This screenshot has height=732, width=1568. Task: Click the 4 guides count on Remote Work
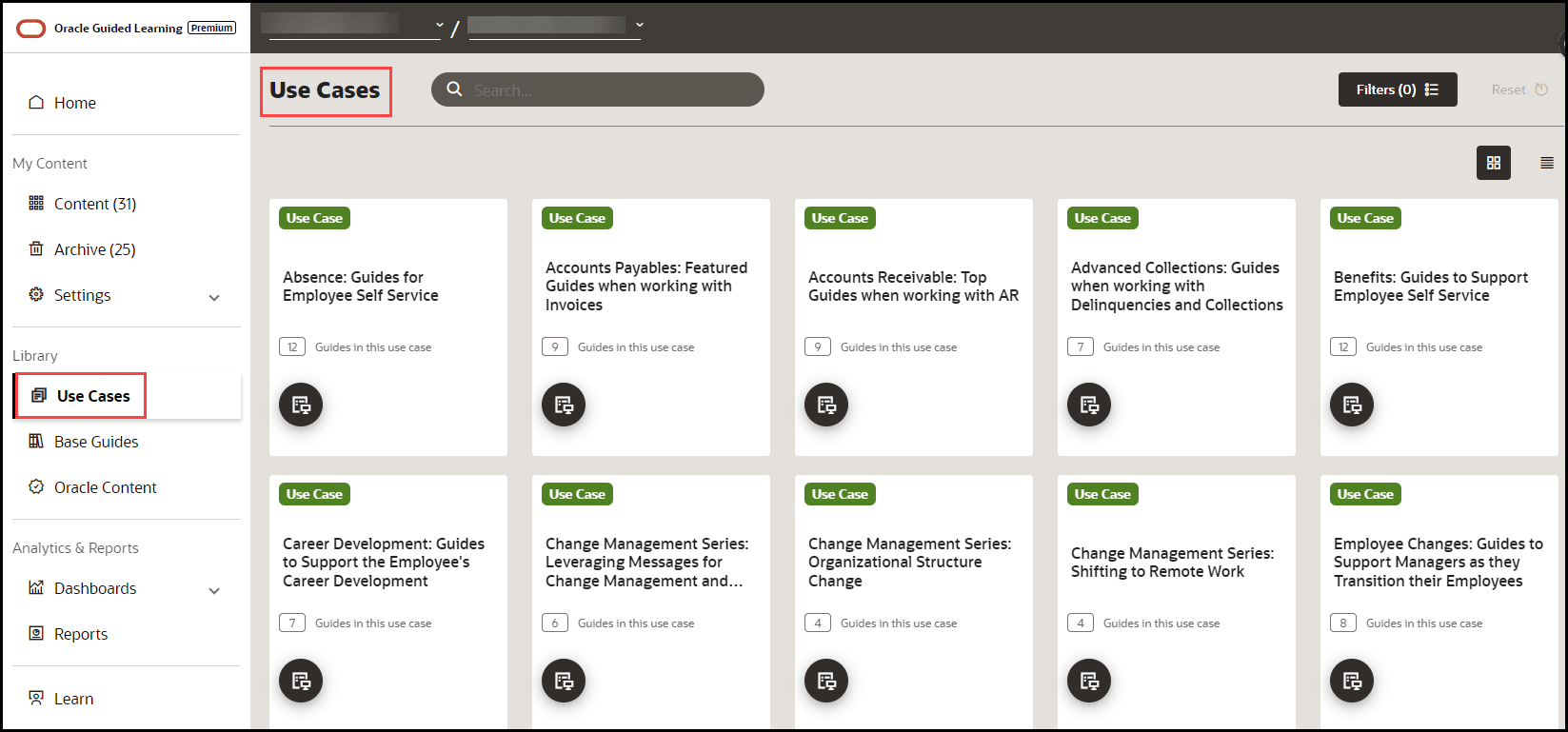(1081, 623)
